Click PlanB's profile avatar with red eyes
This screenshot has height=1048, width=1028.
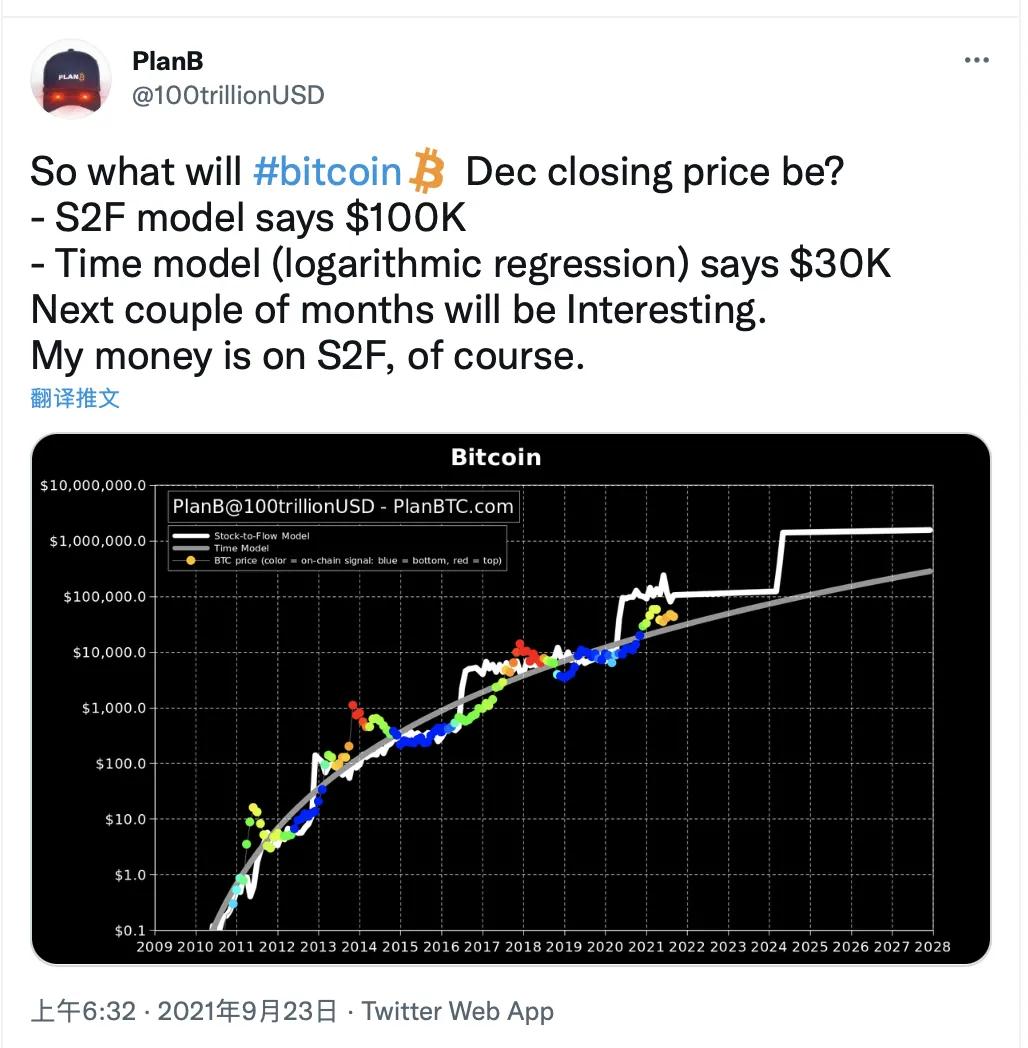(71, 79)
